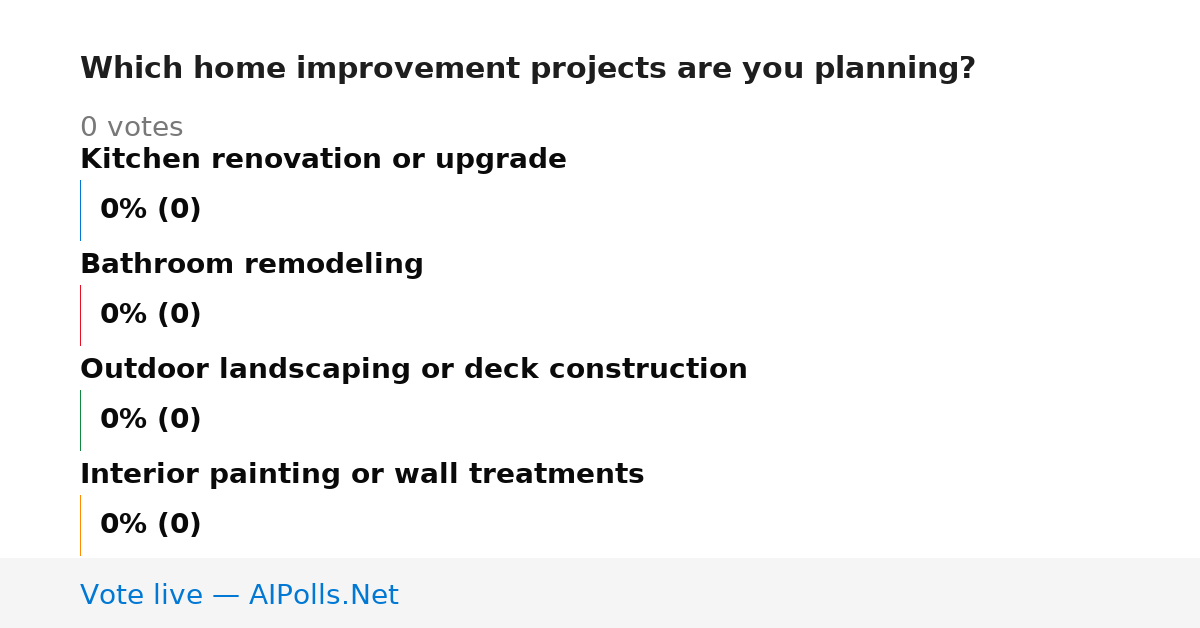Click the 0% (0) result for Kitchen renovation
Viewport: 1200px width, 628px height.
tap(151, 210)
